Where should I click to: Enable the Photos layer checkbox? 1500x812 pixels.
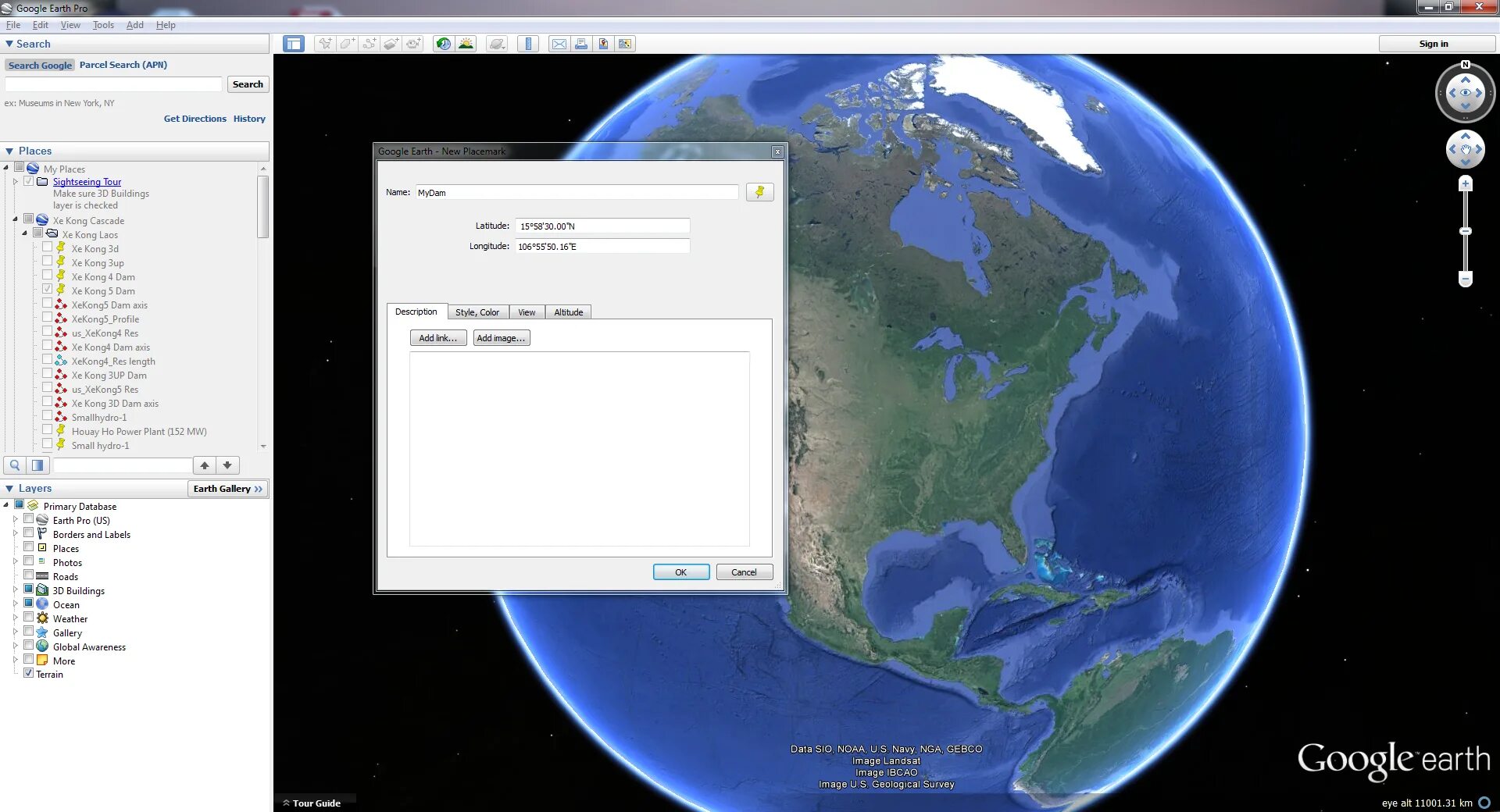tap(28, 561)
